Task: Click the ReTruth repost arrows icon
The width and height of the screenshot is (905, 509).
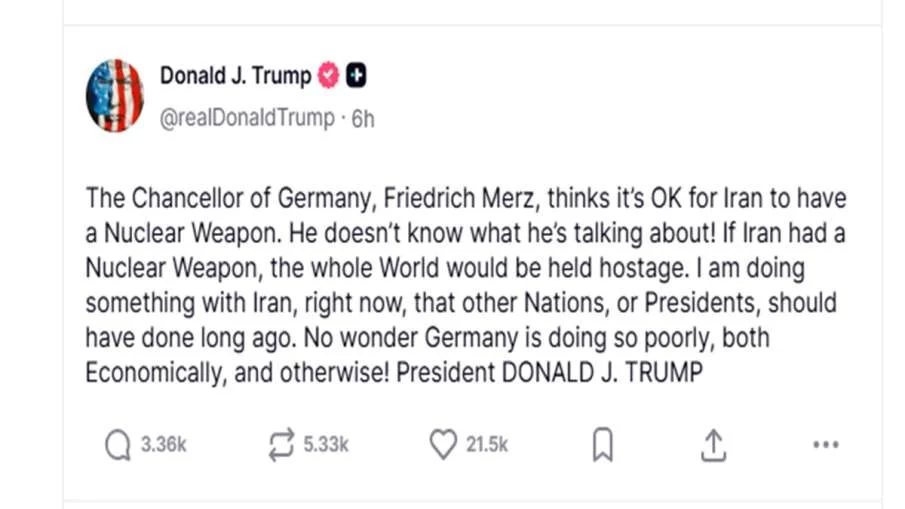Action: [281, 445]
